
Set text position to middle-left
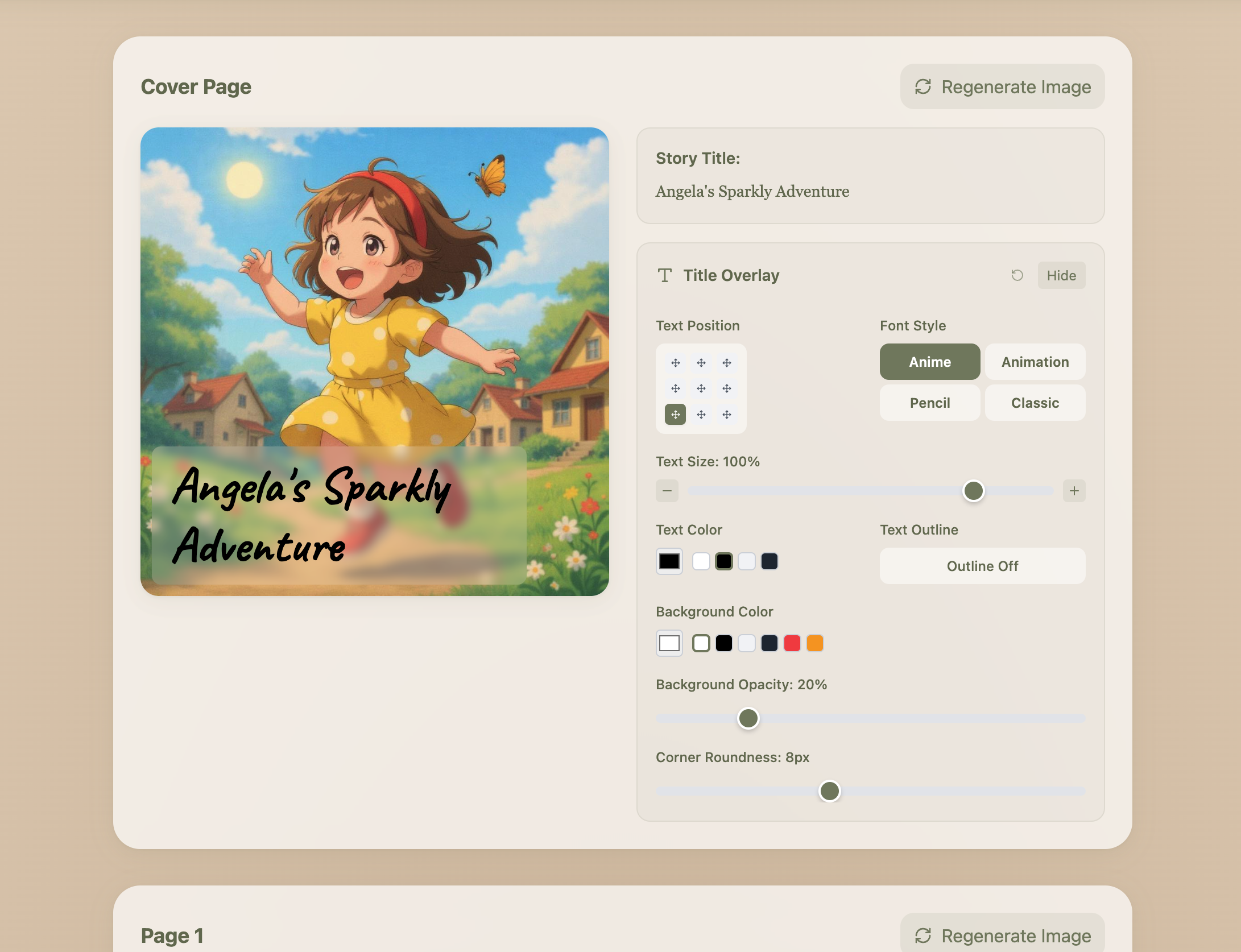675,388
